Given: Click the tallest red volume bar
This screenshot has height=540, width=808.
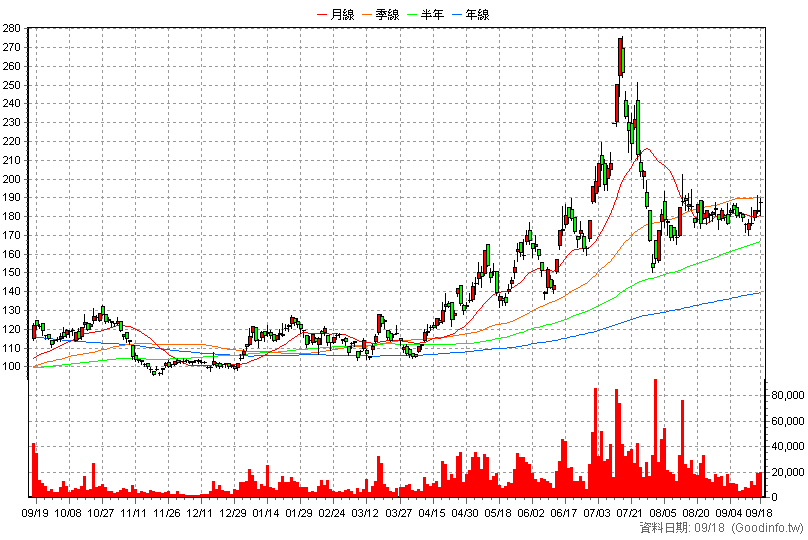Looking at the screenshot, I should (x=655, y=438).
